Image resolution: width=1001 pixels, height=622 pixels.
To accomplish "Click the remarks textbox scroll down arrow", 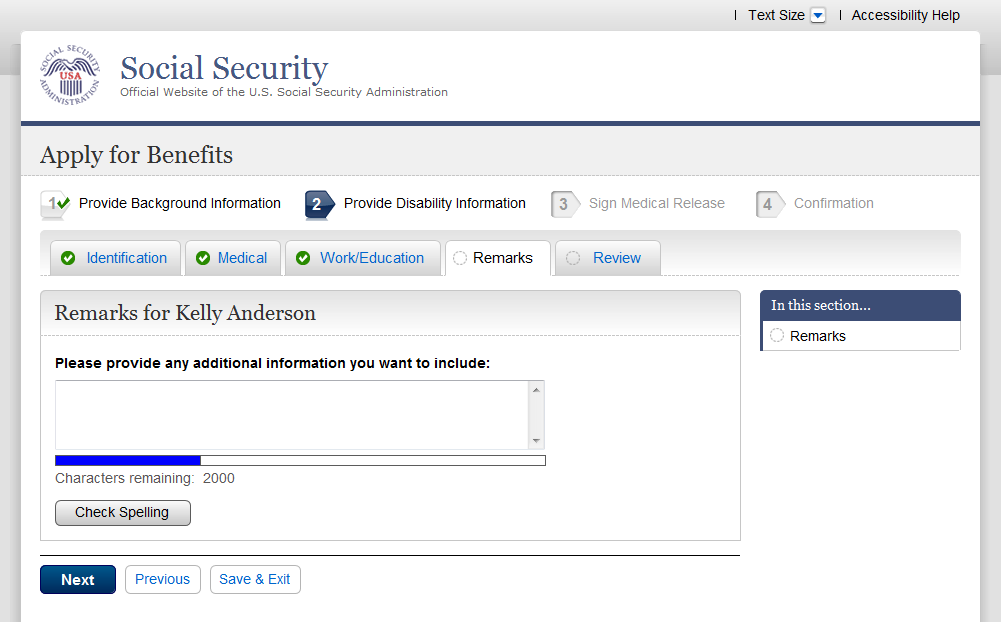I will pos(536,441).
